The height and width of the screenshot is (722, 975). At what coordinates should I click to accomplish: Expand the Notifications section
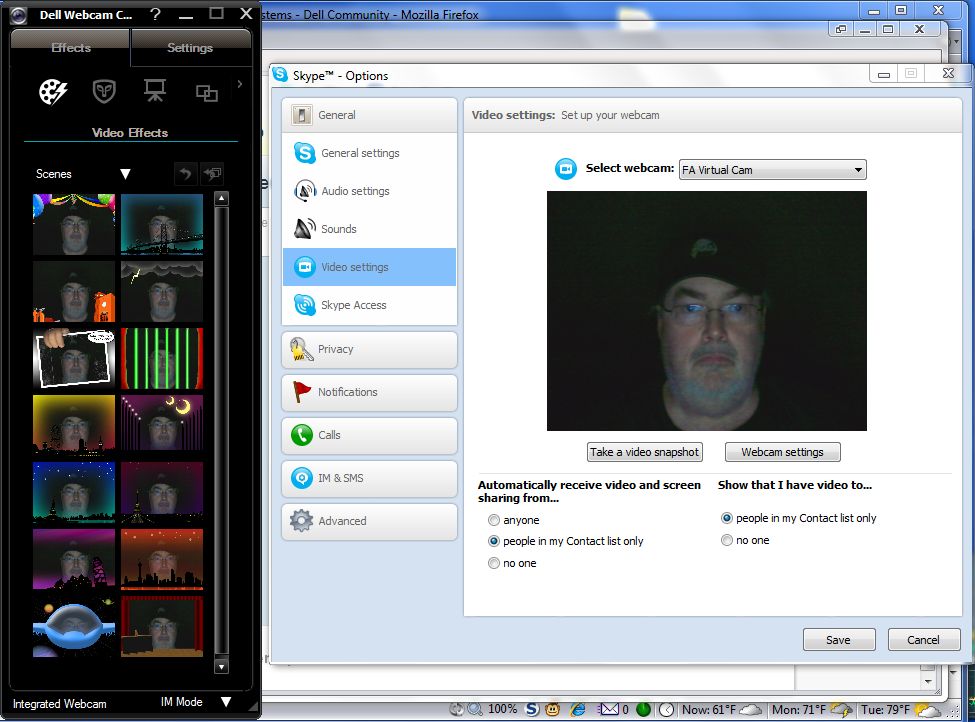(x=369, y=392)
